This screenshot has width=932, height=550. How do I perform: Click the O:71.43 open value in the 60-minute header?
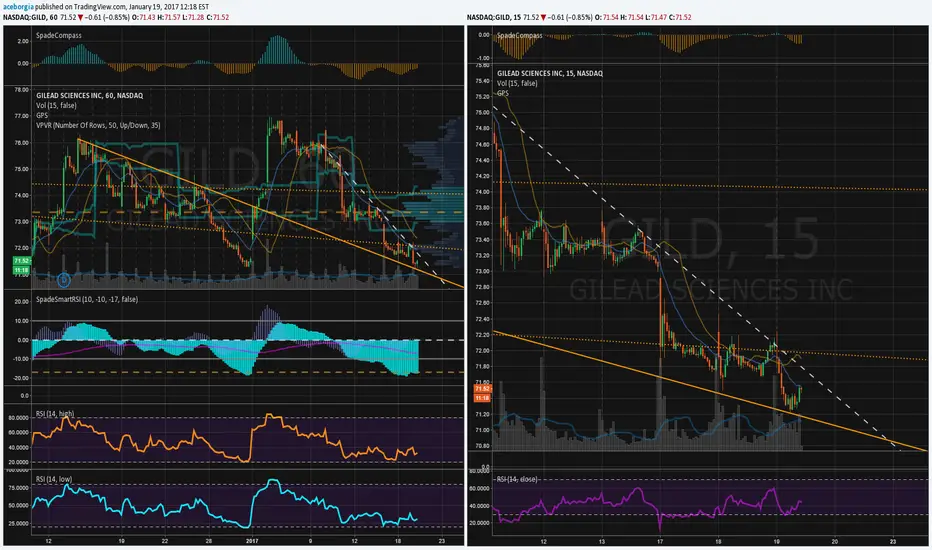(143, 17)
